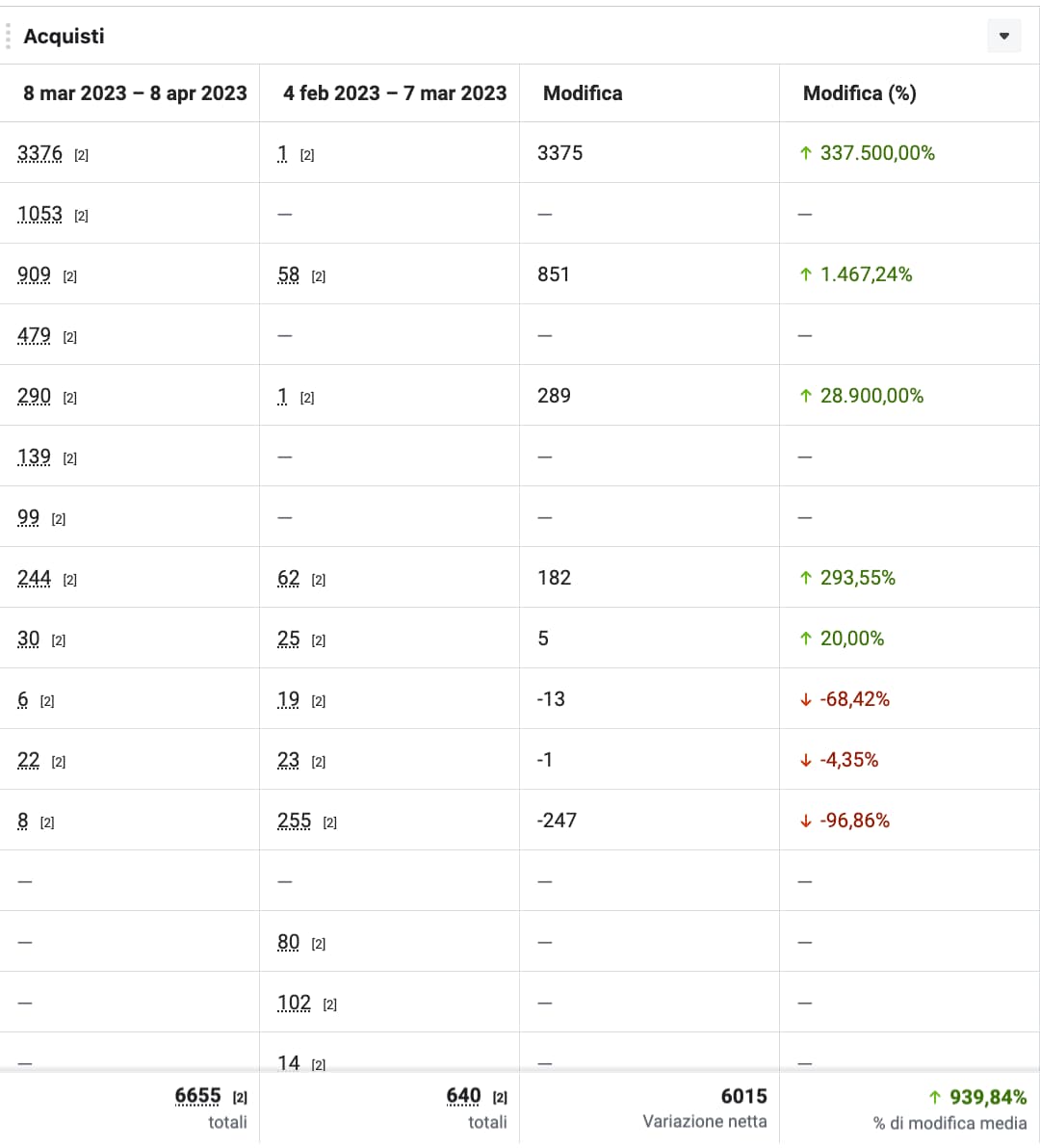Click footnote [2] marker beside 479
Screen dimensions: 1040x1148
click(x=70, y=337)
